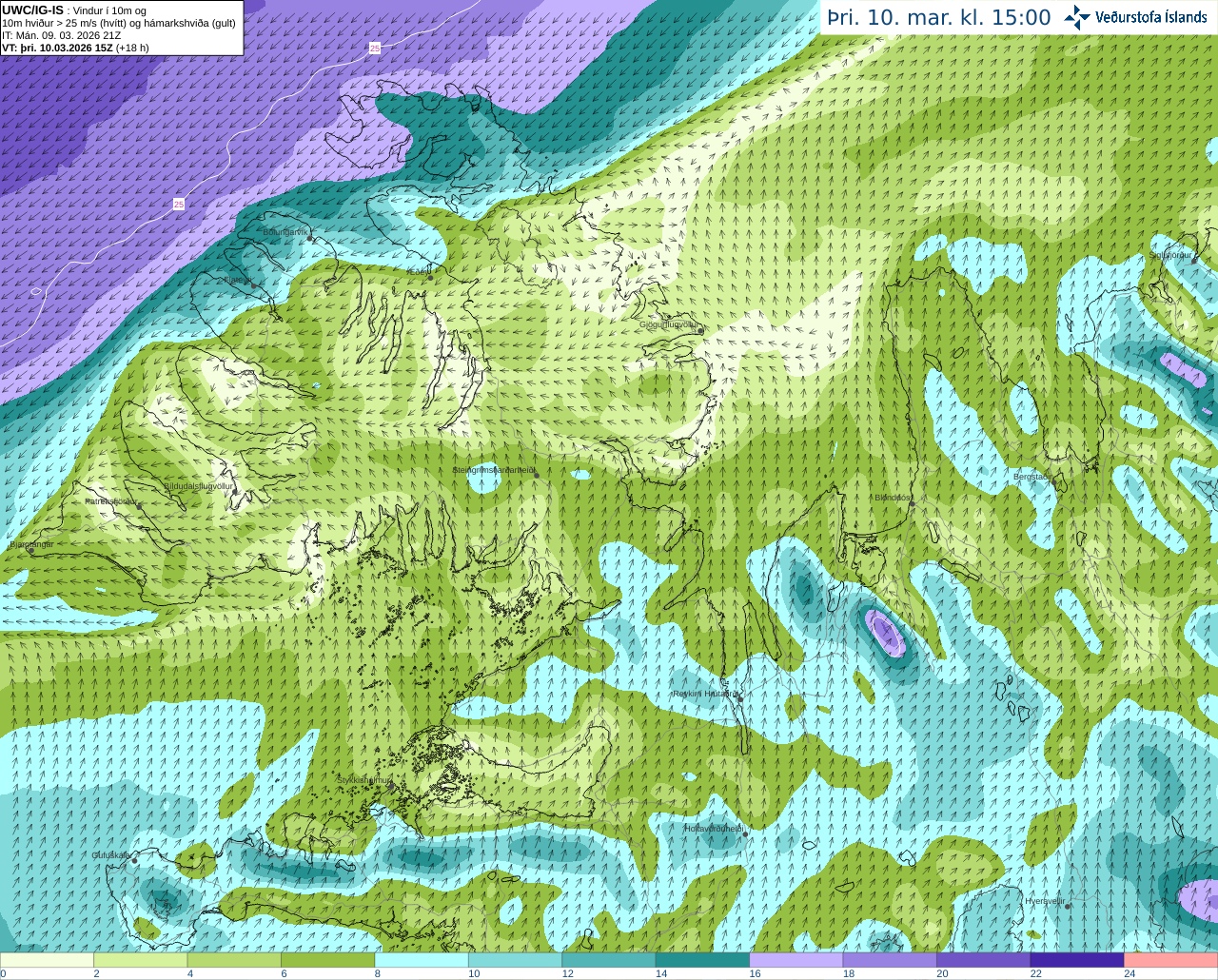The width and height of the screenshot is (1218, 980).
Task: Click the Hveravellir station label
Action: pyautogui.click(x=1045, y=901)
